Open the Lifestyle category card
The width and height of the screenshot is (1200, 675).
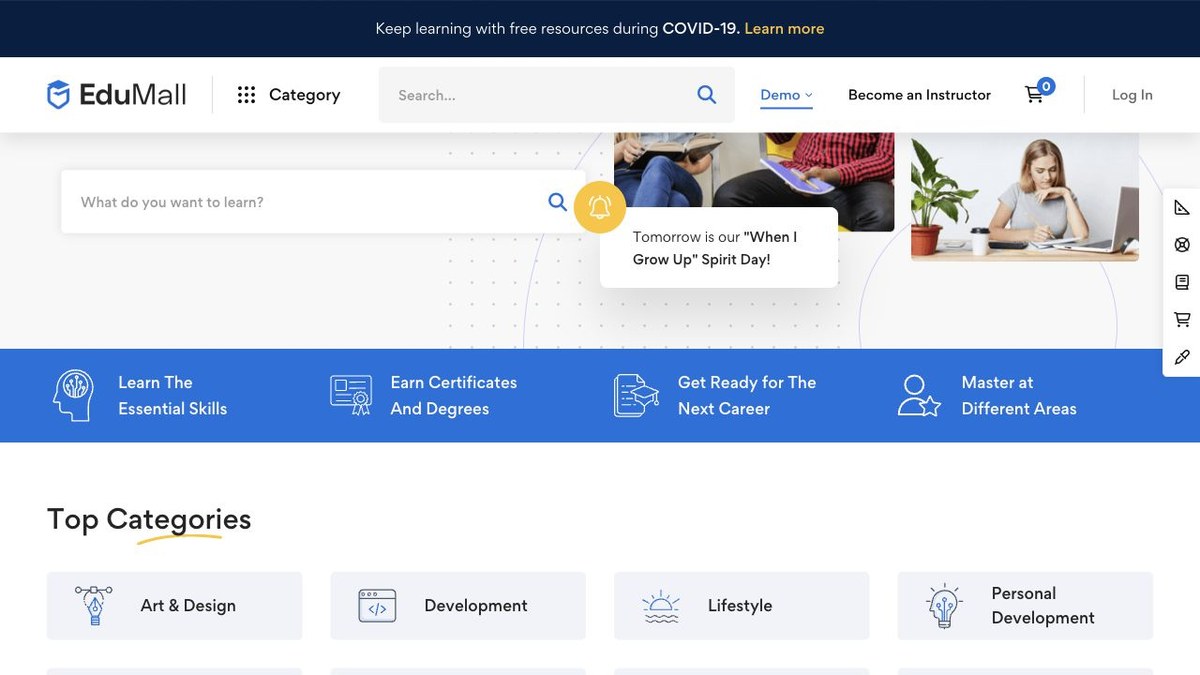(741, 606)
